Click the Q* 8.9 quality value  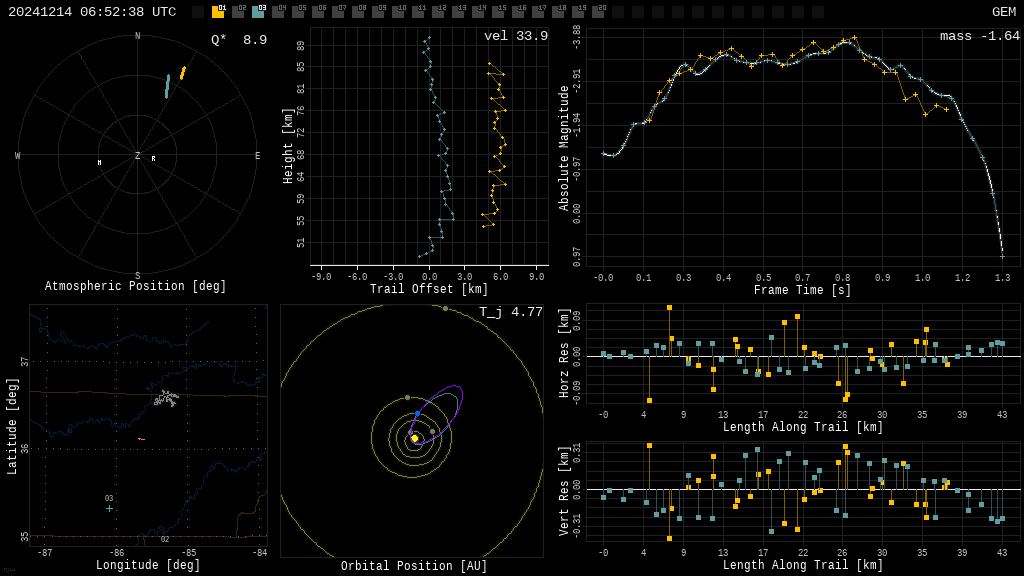[238, 41]
